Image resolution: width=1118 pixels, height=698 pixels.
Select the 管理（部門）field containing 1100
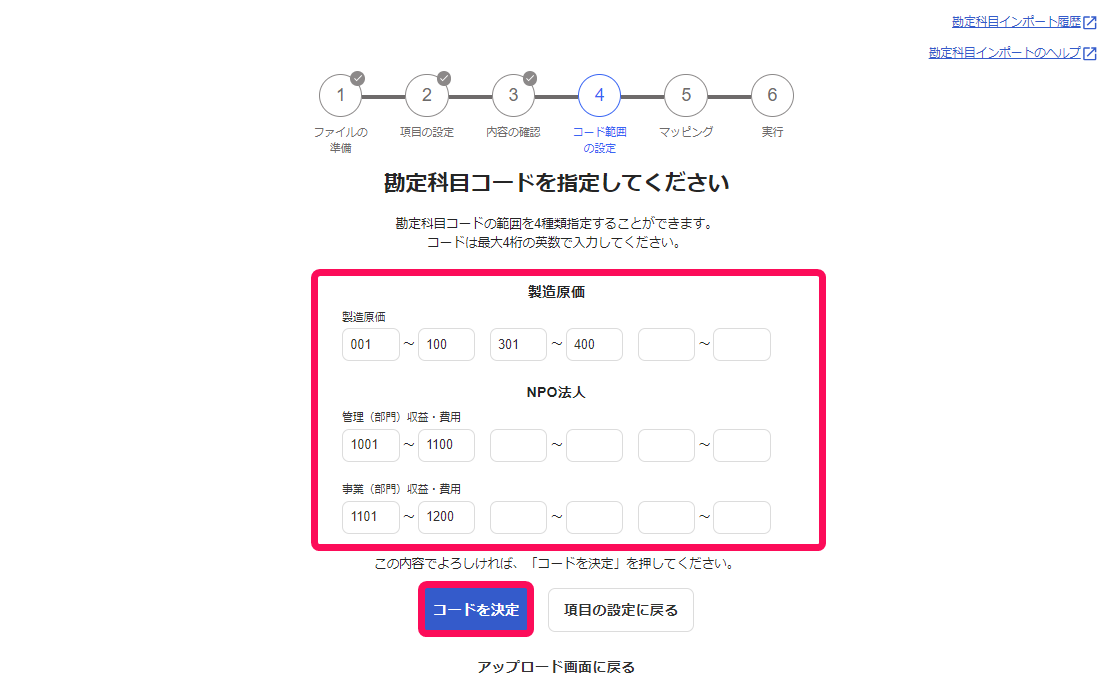click(x=446, y=445)
